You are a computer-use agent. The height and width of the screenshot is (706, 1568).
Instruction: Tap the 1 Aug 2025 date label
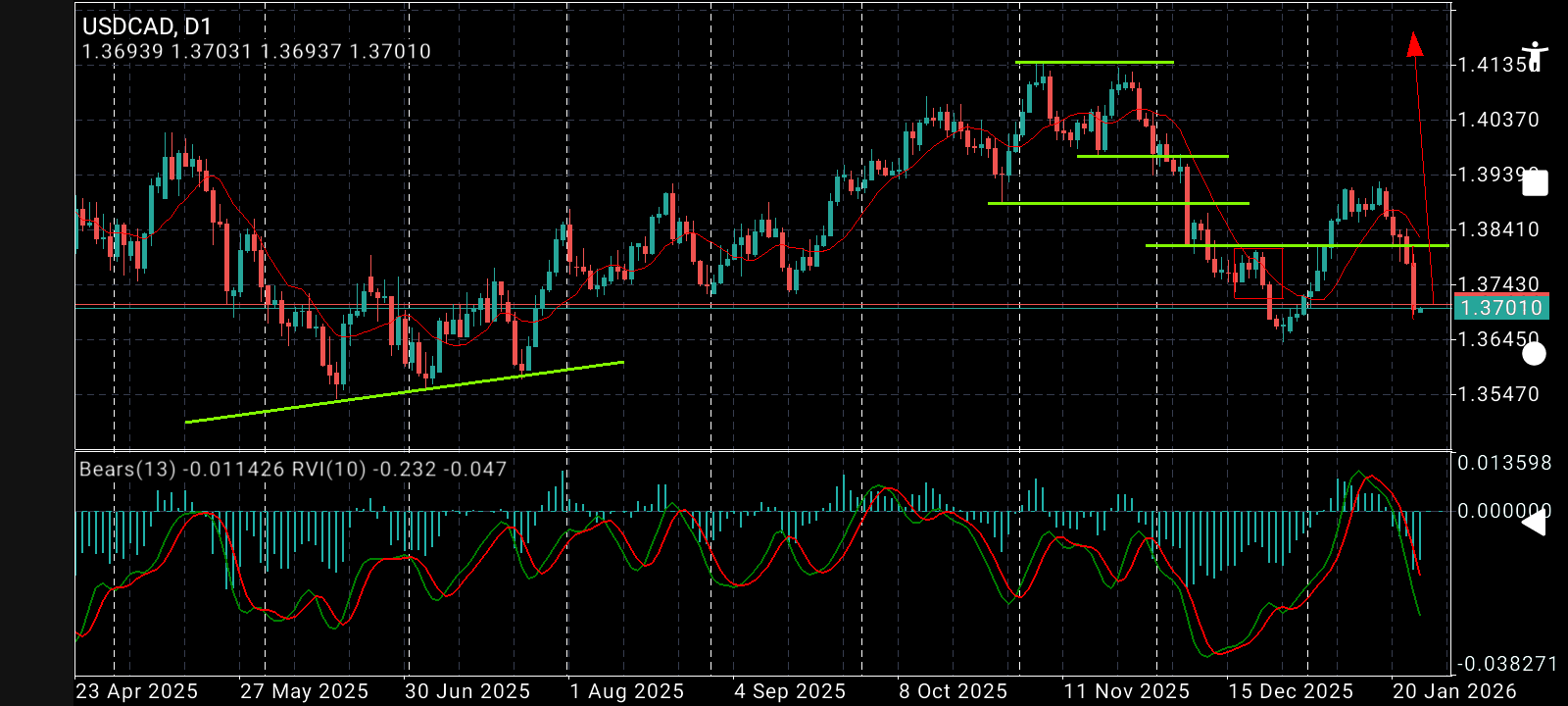(627, 691)
